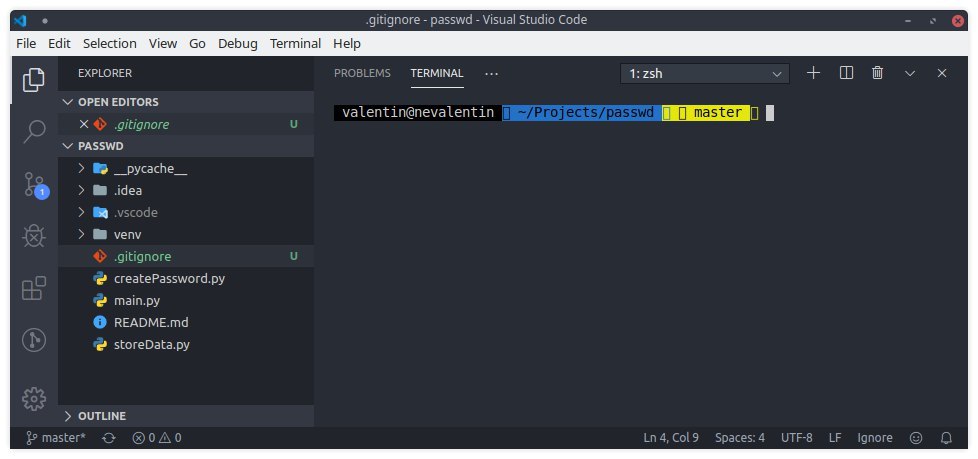Close the terminal panel

(x=942, y=73)
